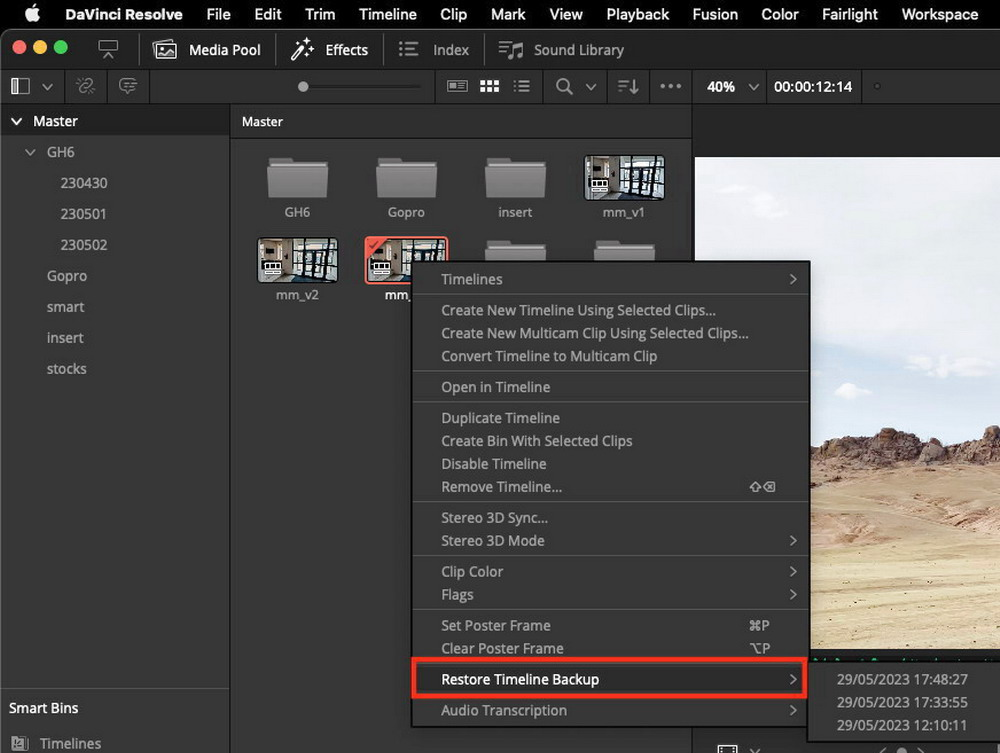Select the mm_v1 timeline thumbnail

click(x=624, y=178)
